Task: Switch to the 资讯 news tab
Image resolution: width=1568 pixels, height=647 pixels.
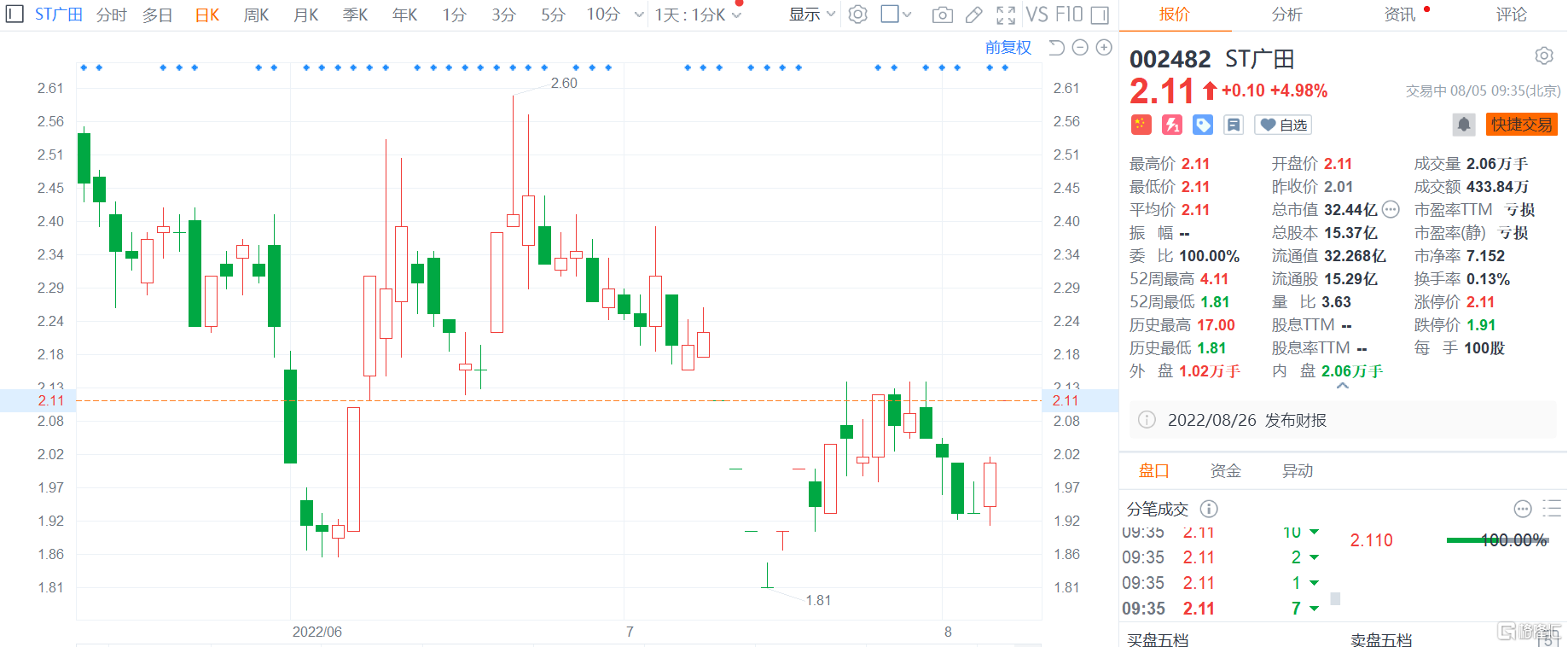Action: 1400,15
